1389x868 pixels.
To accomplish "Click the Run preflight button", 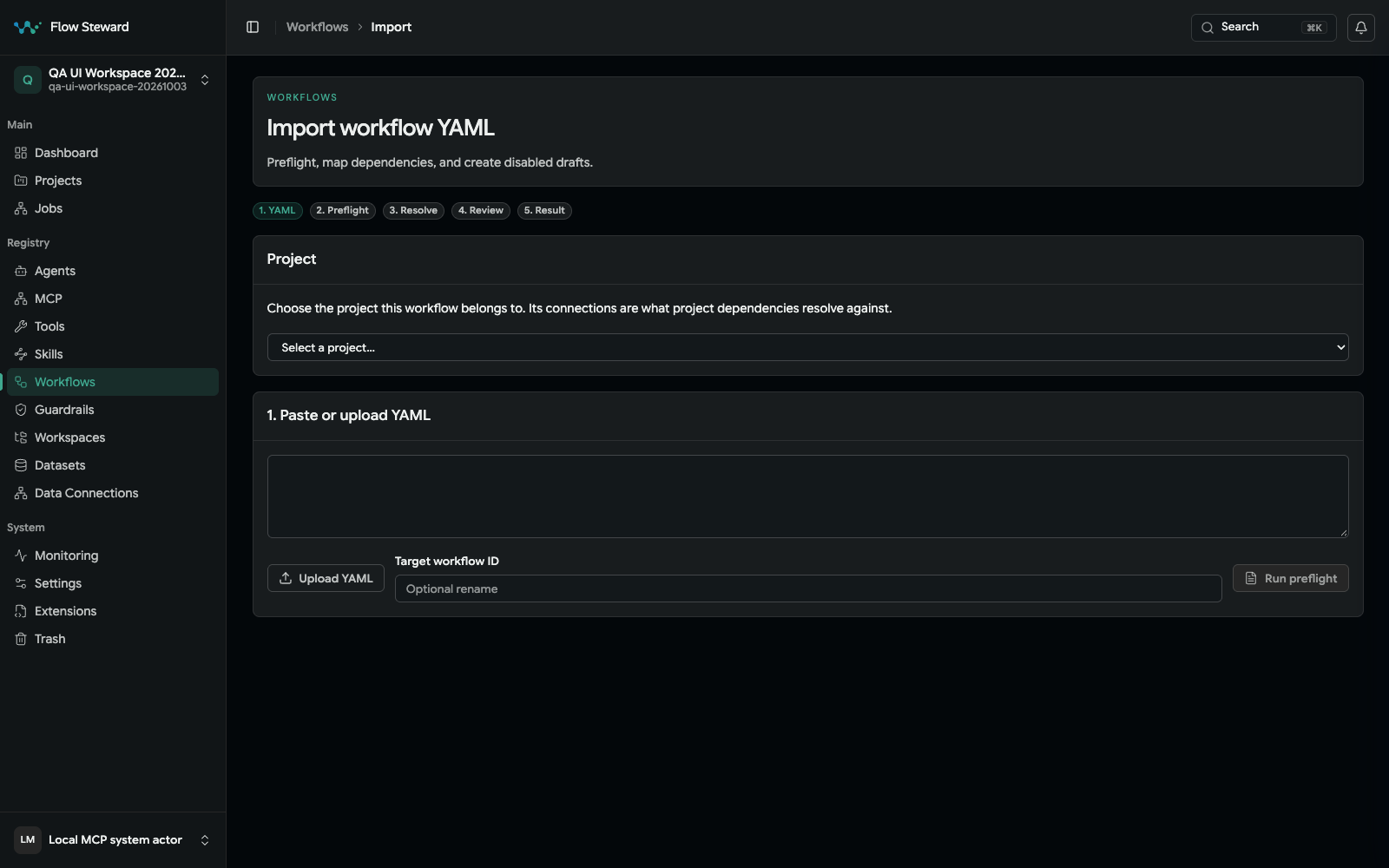I will point(1290,578).
